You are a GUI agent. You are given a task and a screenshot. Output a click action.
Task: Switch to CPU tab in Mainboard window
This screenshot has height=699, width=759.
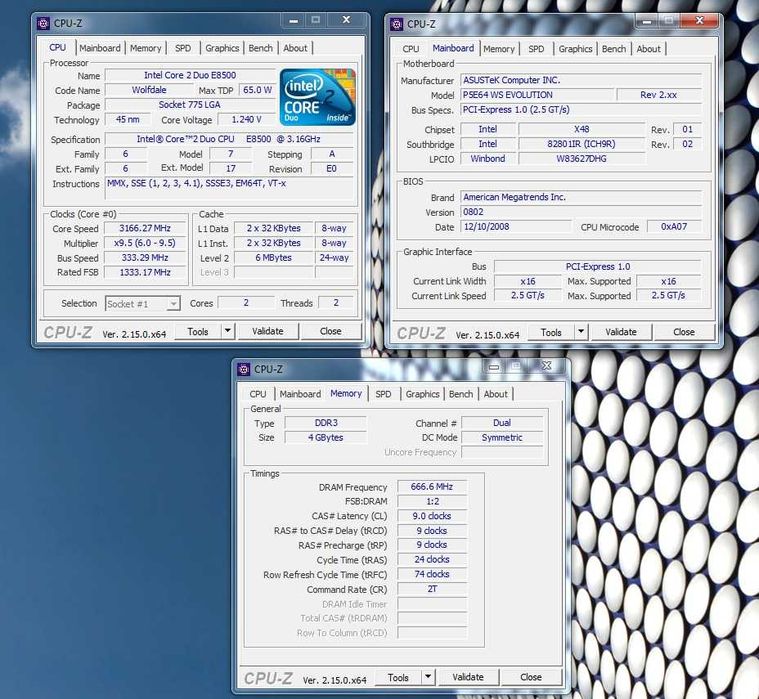411,49
